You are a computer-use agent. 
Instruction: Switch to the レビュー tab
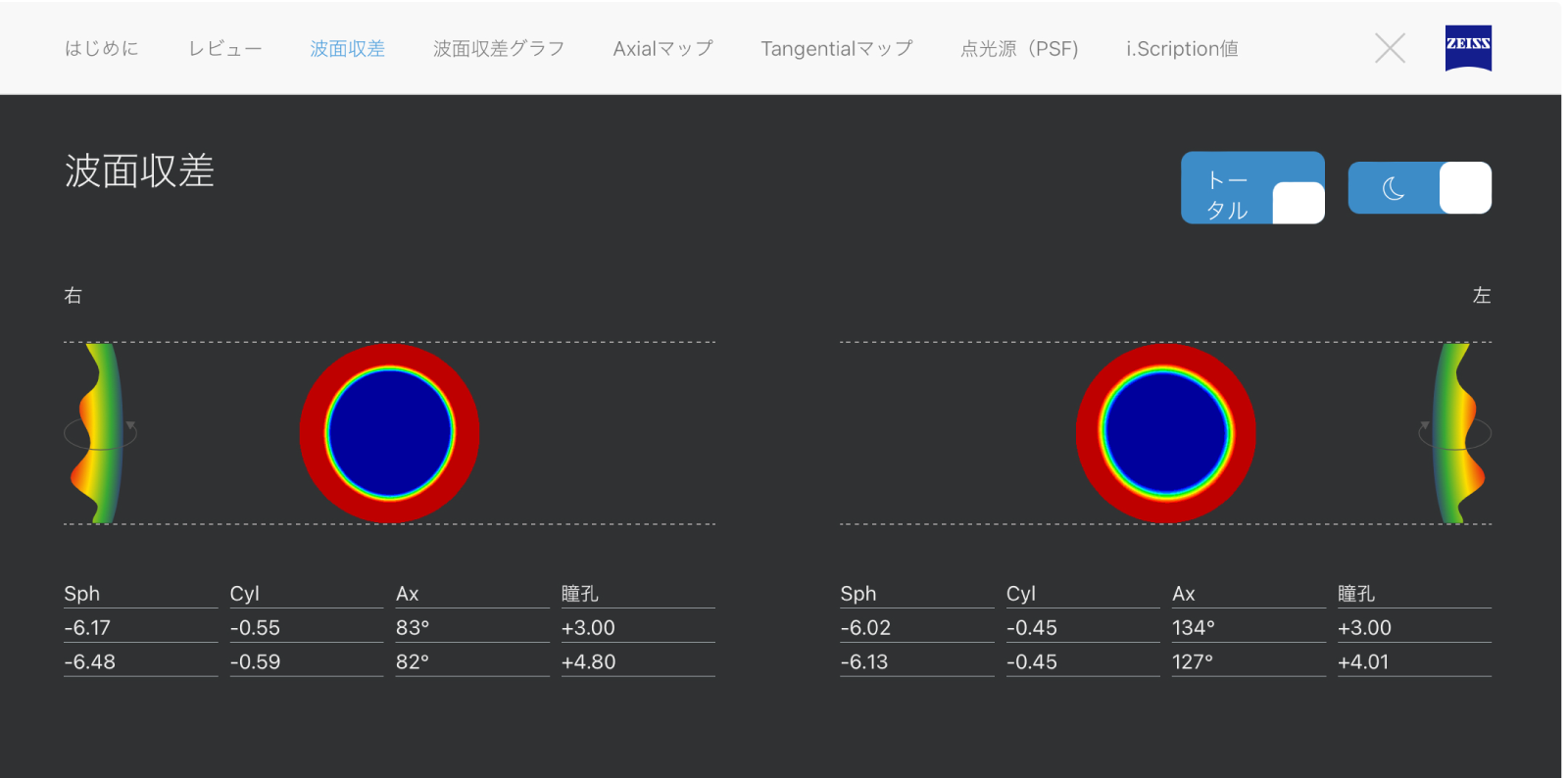(225, 48)
